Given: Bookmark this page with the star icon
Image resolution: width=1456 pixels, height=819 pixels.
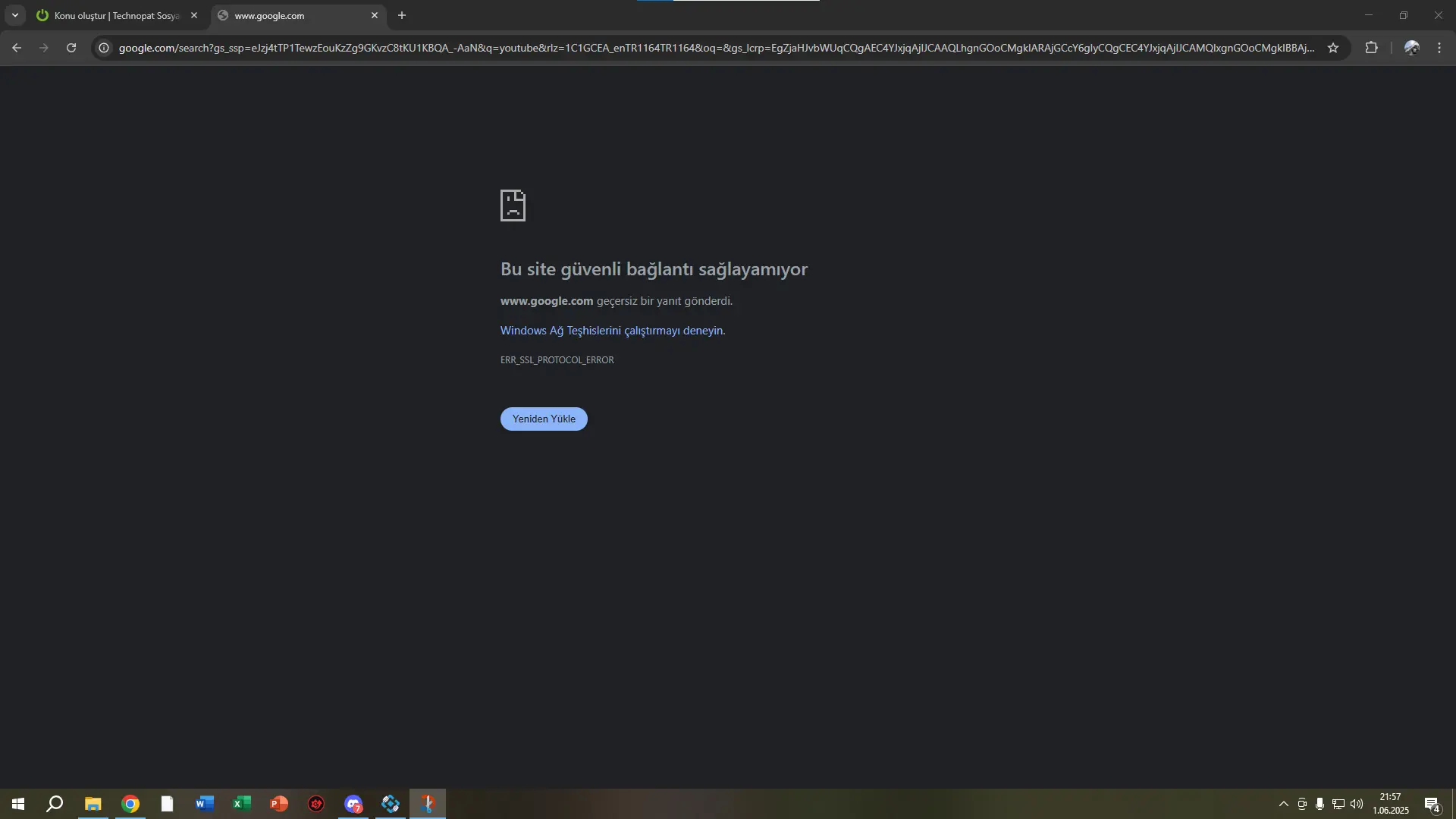Looking at the screenshot, I should point(1333,48).
